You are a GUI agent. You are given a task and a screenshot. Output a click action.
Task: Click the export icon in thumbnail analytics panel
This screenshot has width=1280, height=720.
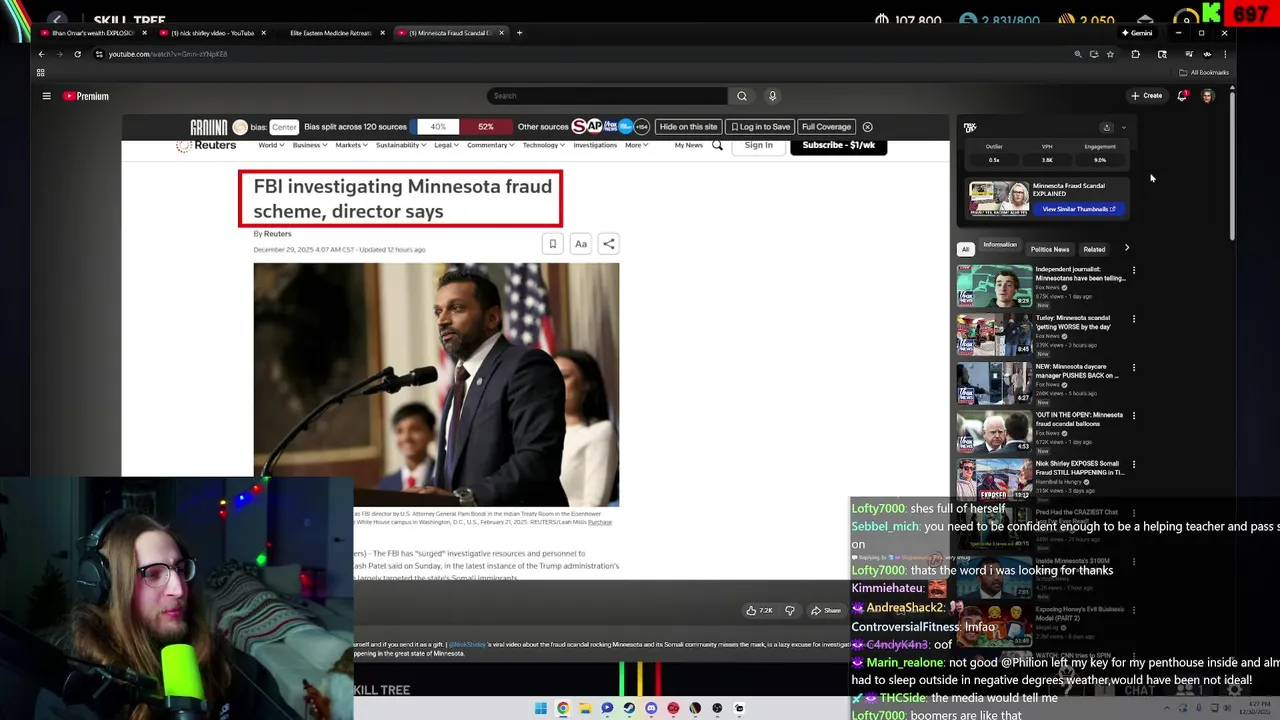(x=1106, y=128)
